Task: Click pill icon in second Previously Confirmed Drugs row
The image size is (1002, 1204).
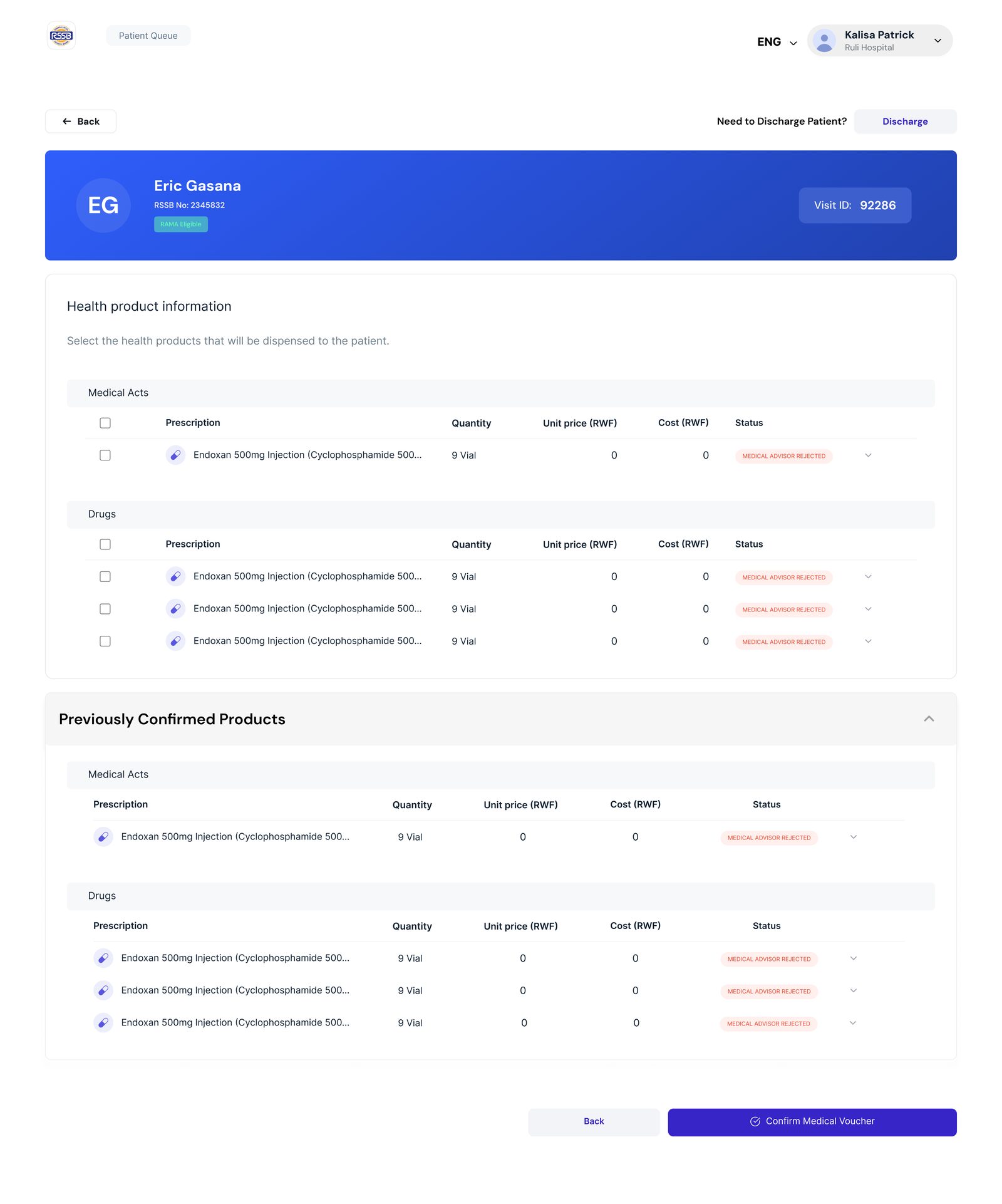Action: (103, 990)
